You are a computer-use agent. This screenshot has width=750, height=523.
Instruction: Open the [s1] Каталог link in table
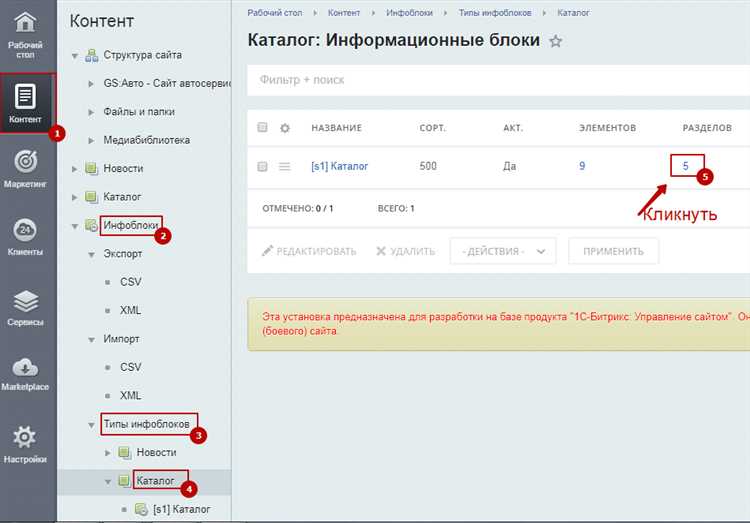tap(340, 166)
